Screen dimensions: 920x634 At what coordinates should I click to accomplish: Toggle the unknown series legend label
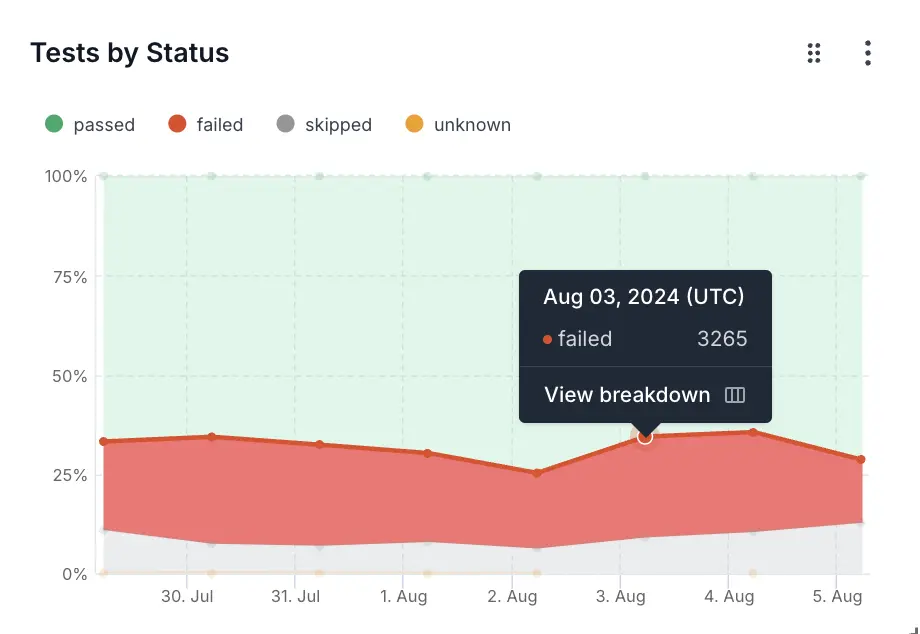click(x=472, y=125)
